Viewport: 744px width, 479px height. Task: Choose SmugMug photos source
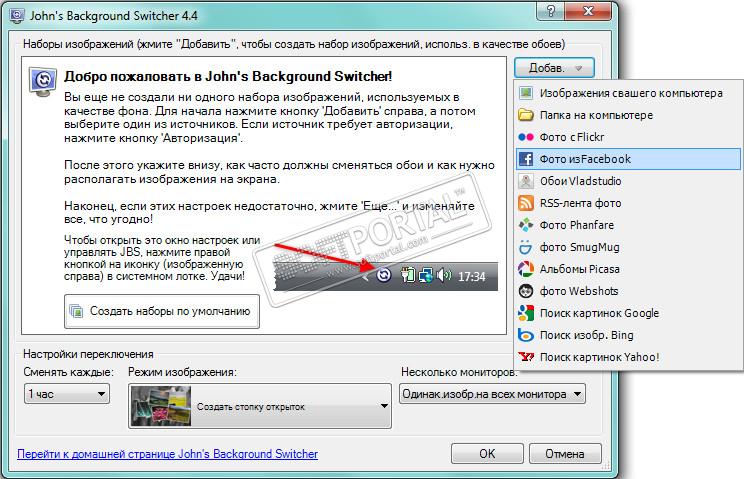[x=628, y=247]
